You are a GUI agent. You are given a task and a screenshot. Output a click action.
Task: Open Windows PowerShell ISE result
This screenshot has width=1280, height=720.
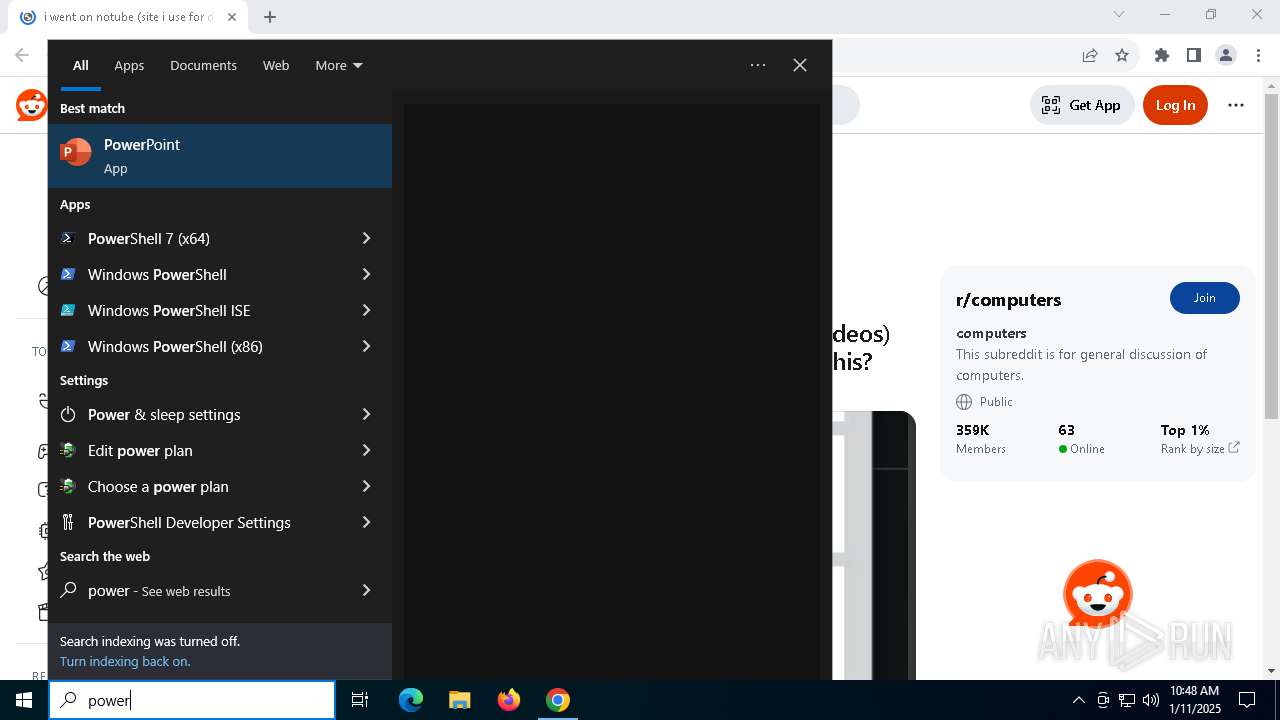(x=202, y=310)
